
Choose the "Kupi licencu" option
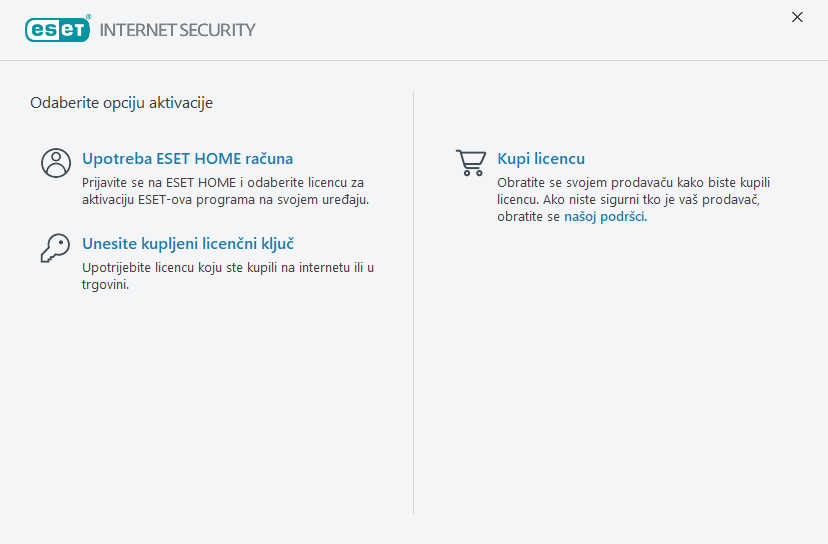click(541, 159)
